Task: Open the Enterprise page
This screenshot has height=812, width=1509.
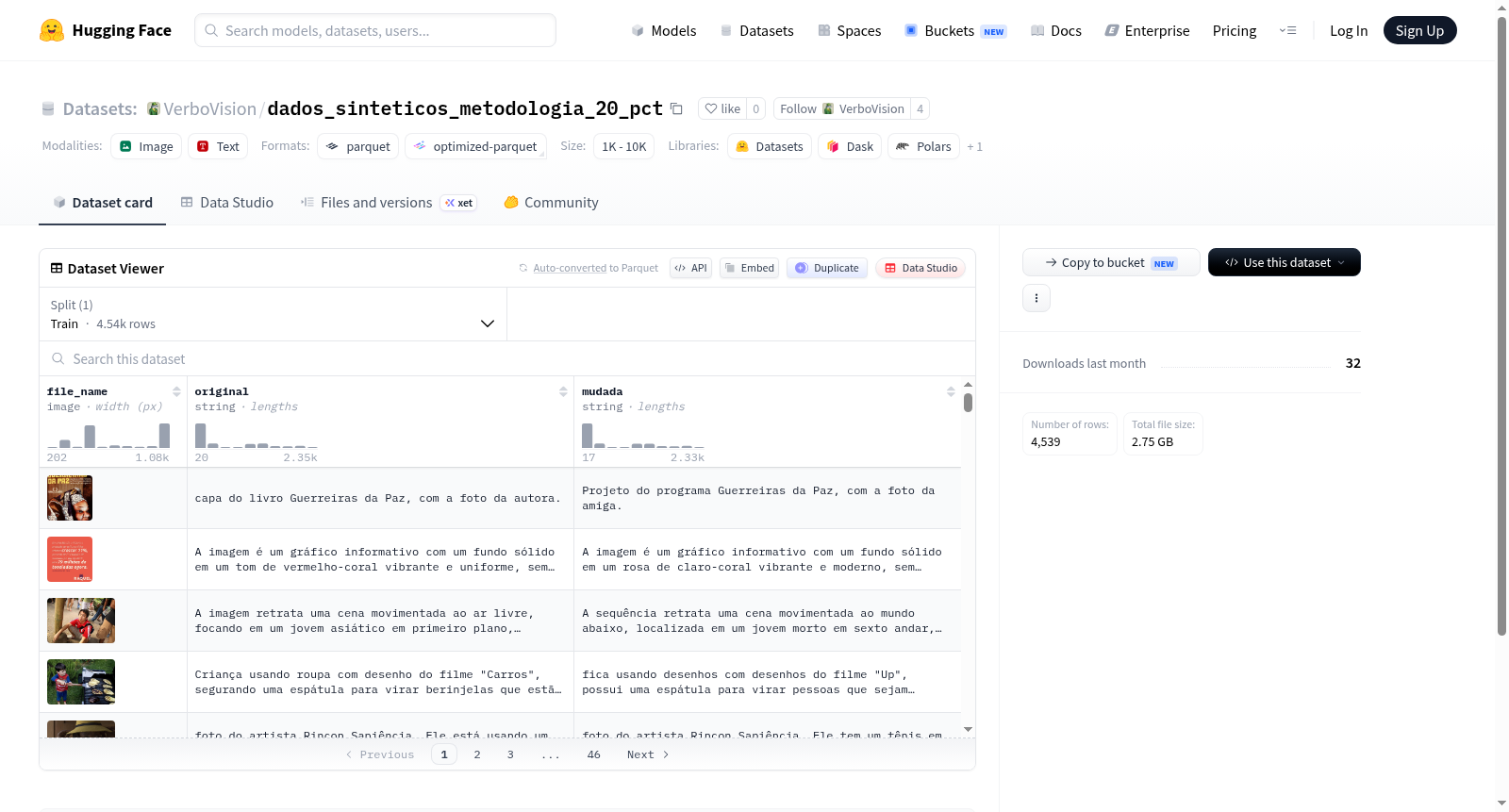Action: click(x=1148, y=31)
